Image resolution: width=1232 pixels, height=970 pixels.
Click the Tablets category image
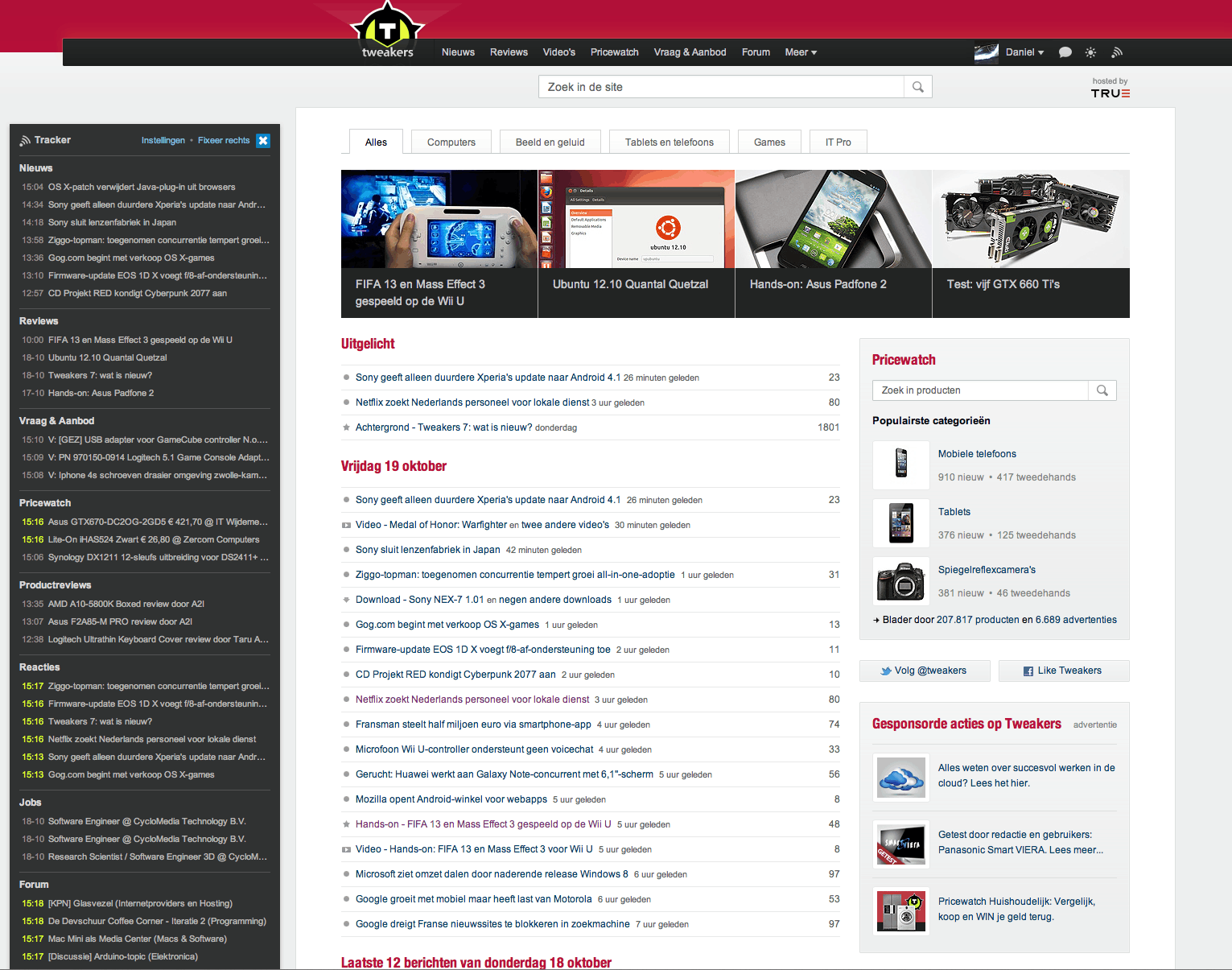tap(901, 523)
